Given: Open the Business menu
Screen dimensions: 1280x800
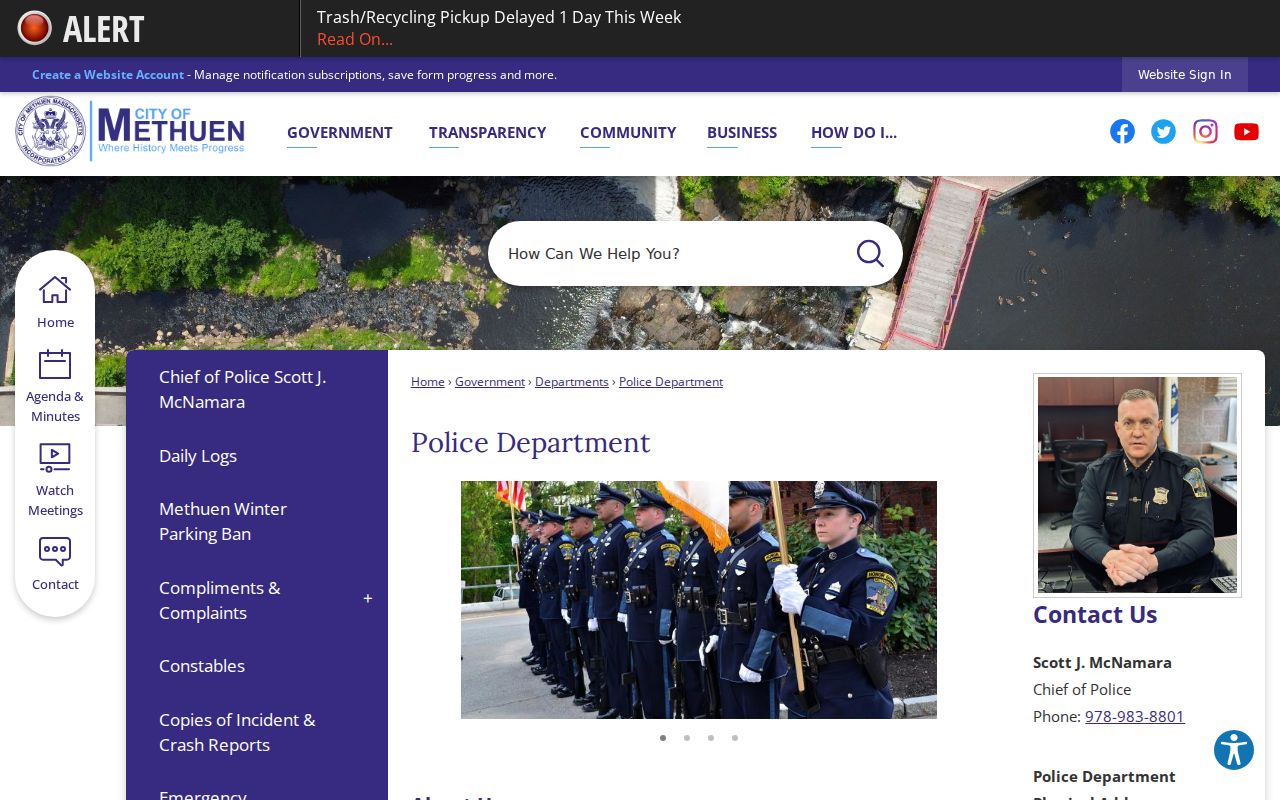Looking at the screenshot, I should [742, 132].
